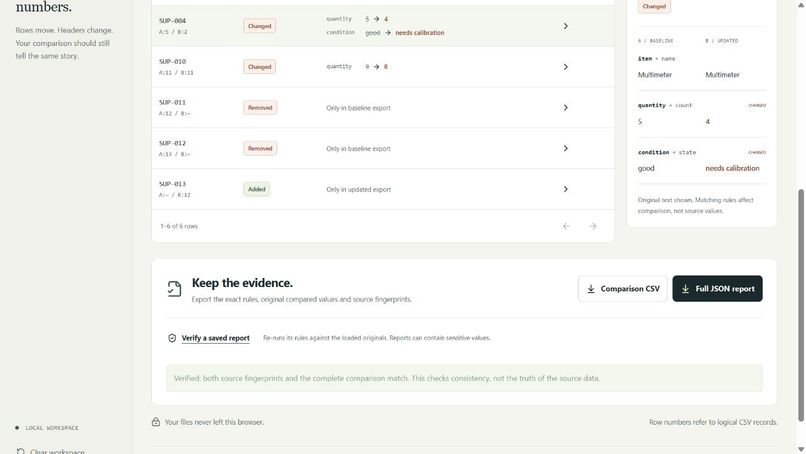Click 'Row numbers refer to logical CSV records'

click(713, 422)
